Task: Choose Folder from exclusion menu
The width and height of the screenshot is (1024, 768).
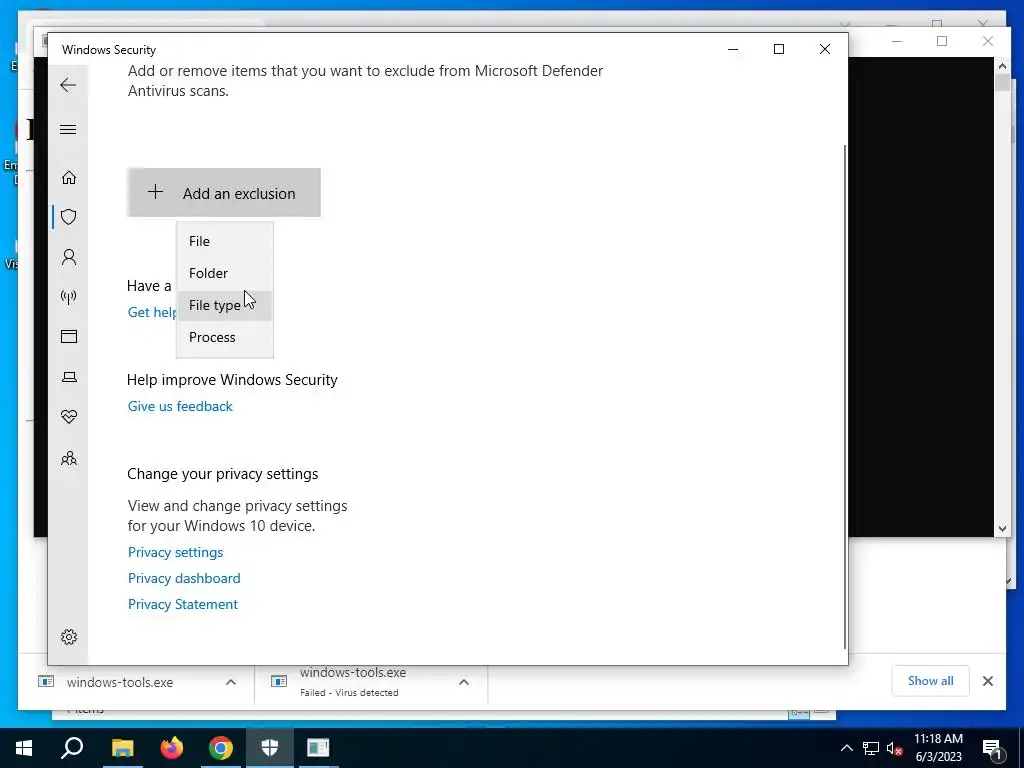Action: point(225,273)
